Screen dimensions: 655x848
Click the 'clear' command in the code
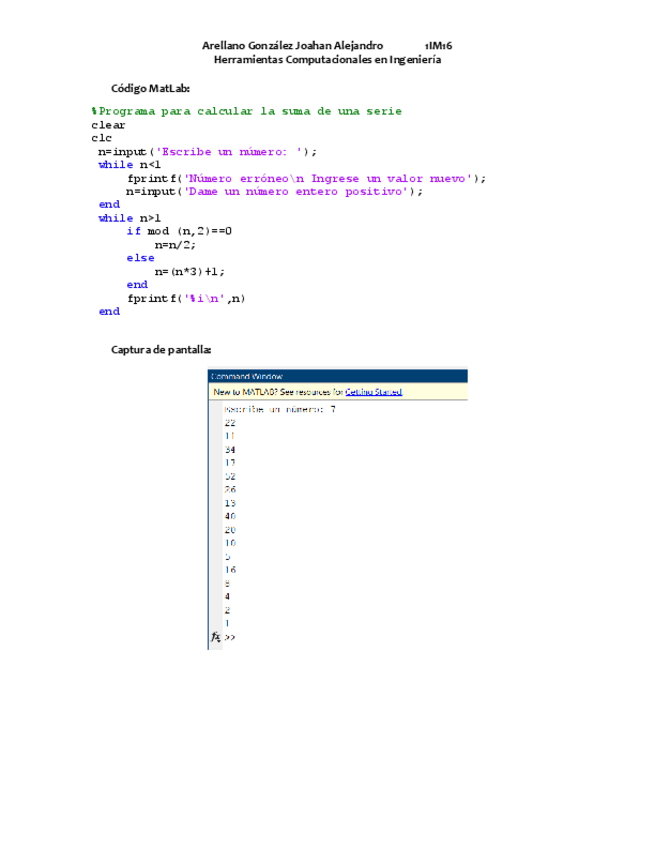coord(108,125)
